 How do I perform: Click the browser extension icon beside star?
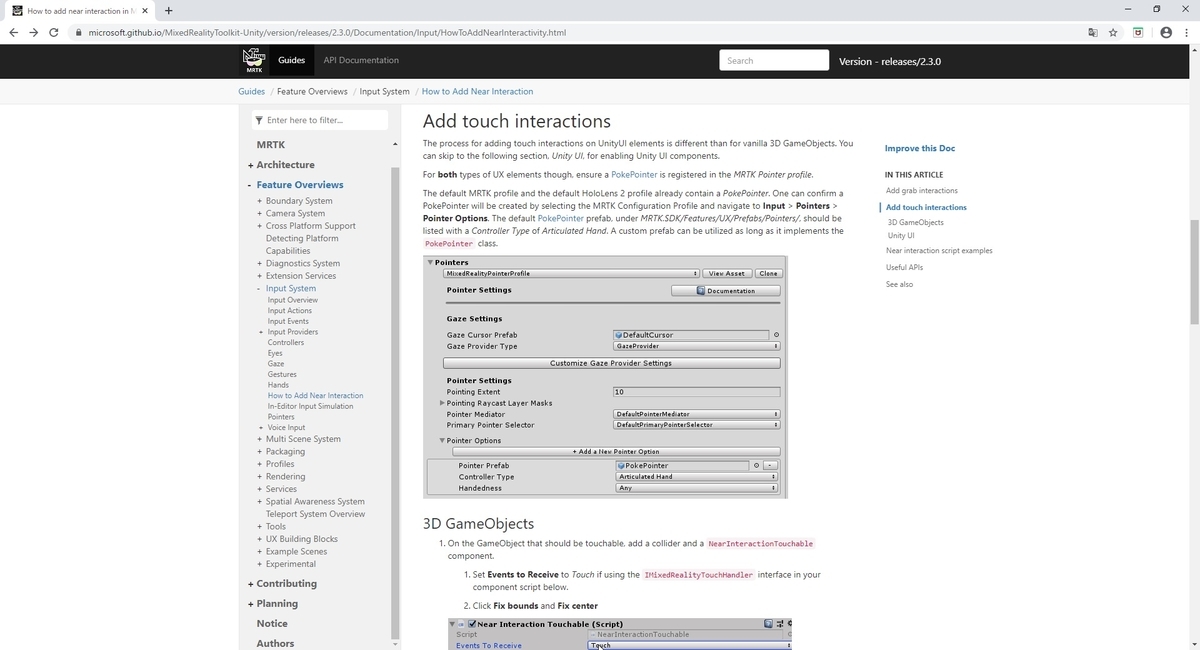point(1138,32)
